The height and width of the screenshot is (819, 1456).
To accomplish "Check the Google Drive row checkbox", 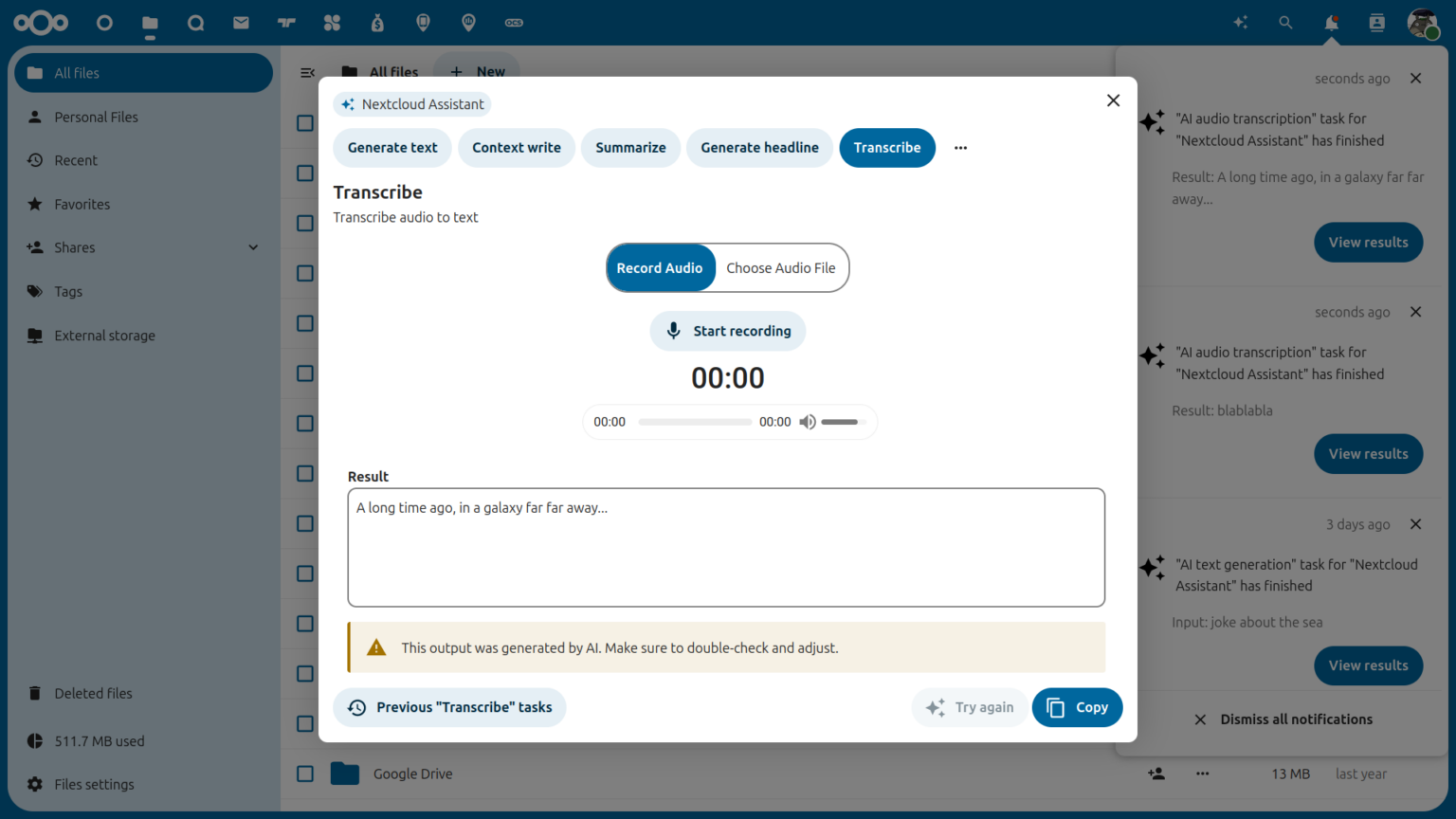I will (303, 773).
